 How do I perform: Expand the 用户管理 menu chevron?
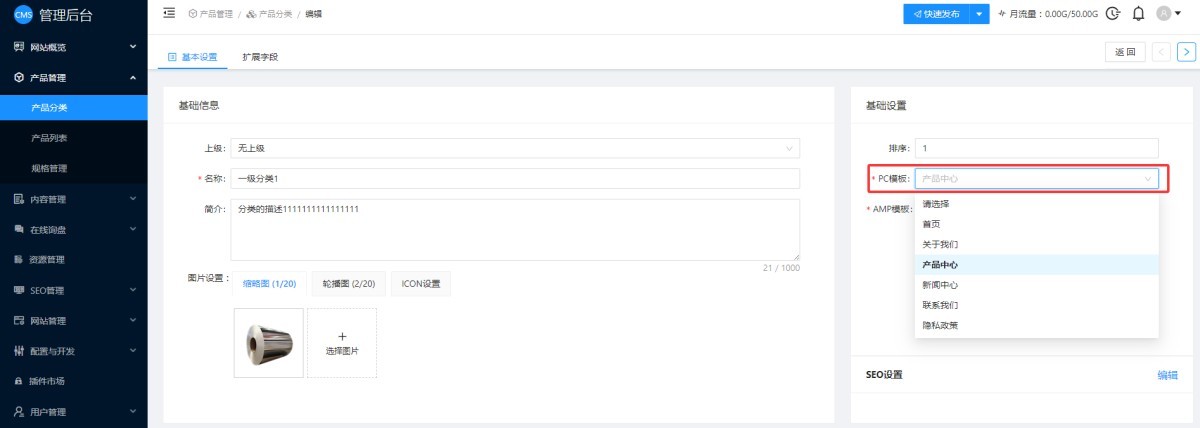[133, 412]
